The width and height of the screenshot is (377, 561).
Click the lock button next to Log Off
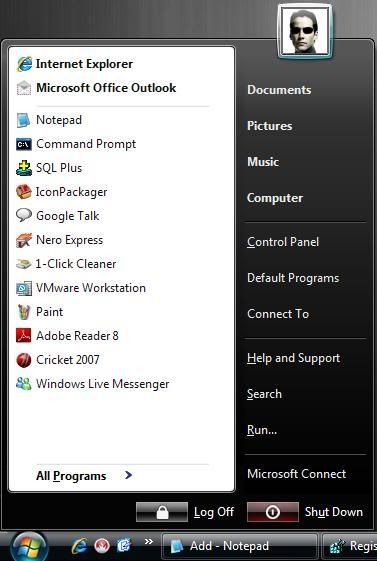[162, 512]
